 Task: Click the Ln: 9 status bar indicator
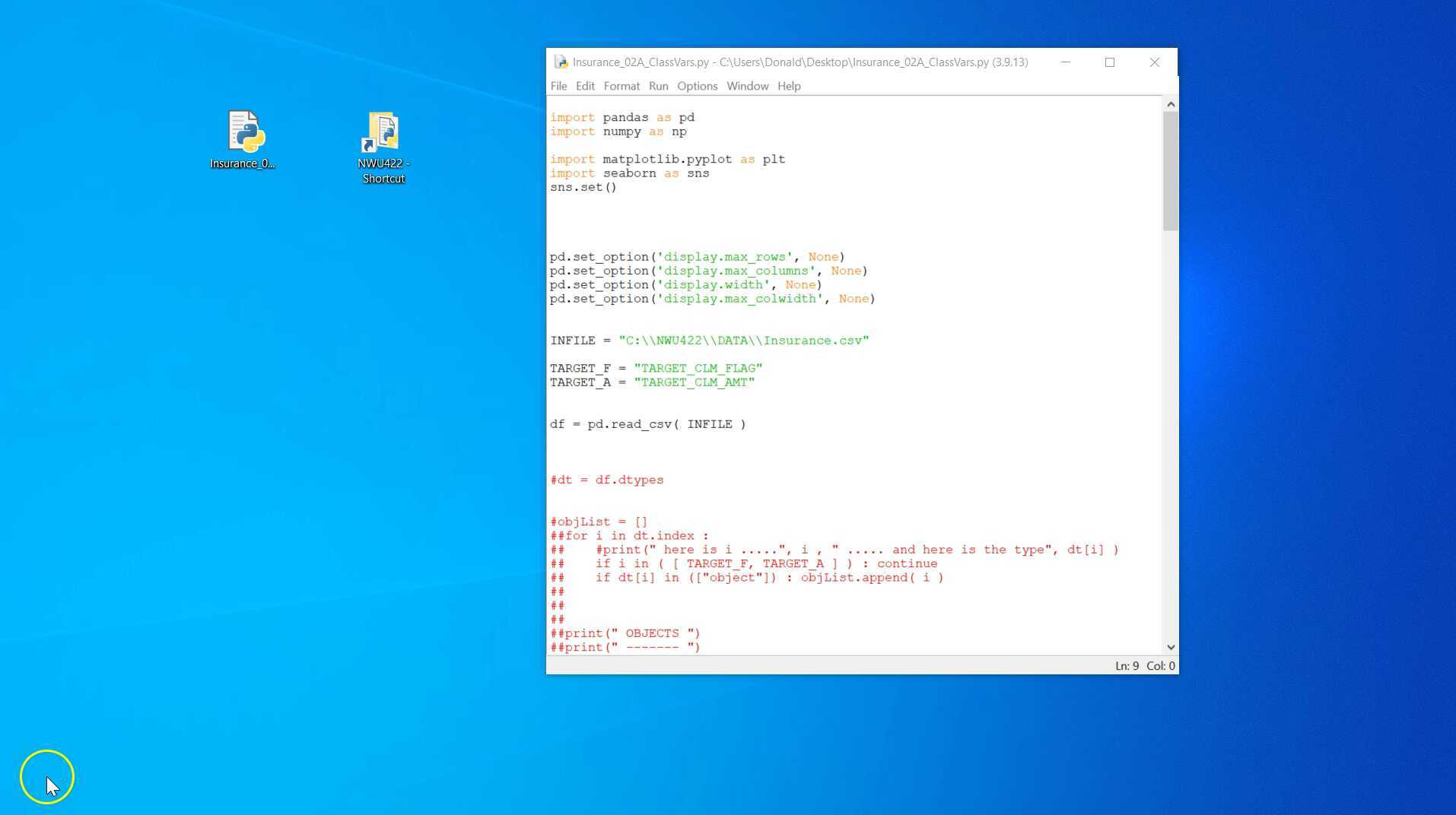point(1127,666)
